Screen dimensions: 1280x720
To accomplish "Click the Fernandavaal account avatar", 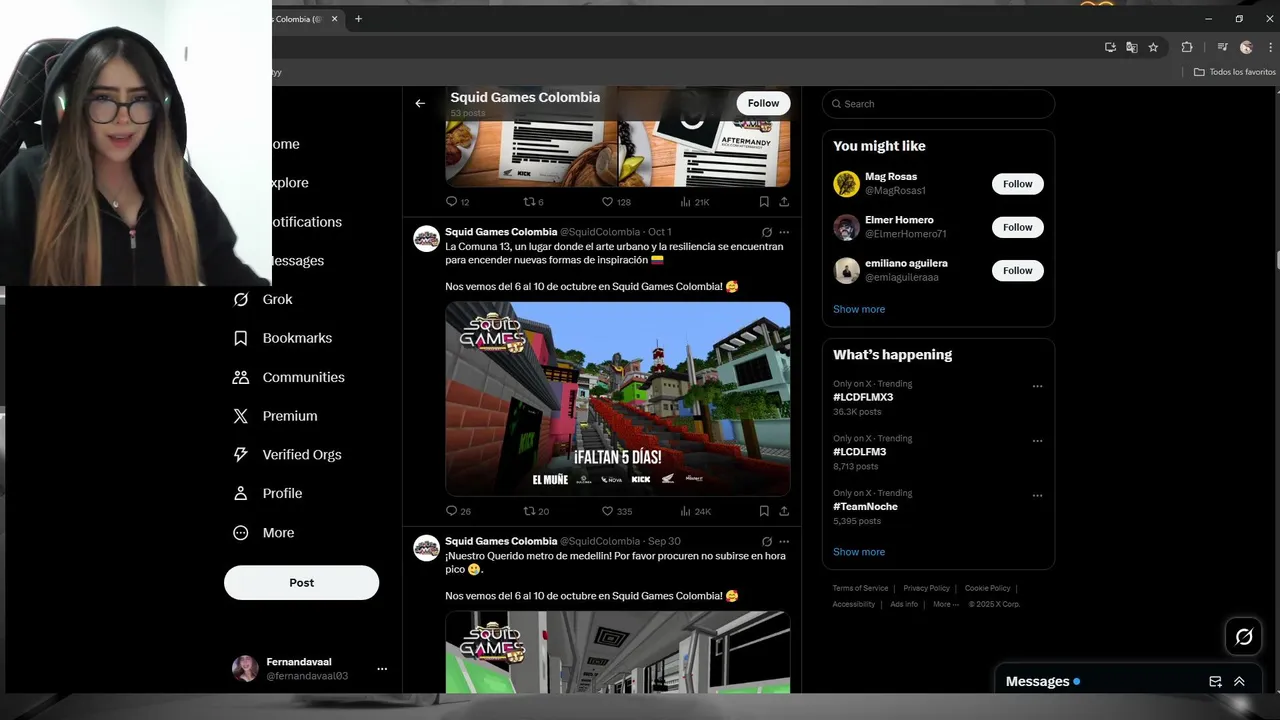I will pyautogui.click(x=245, y=669).
